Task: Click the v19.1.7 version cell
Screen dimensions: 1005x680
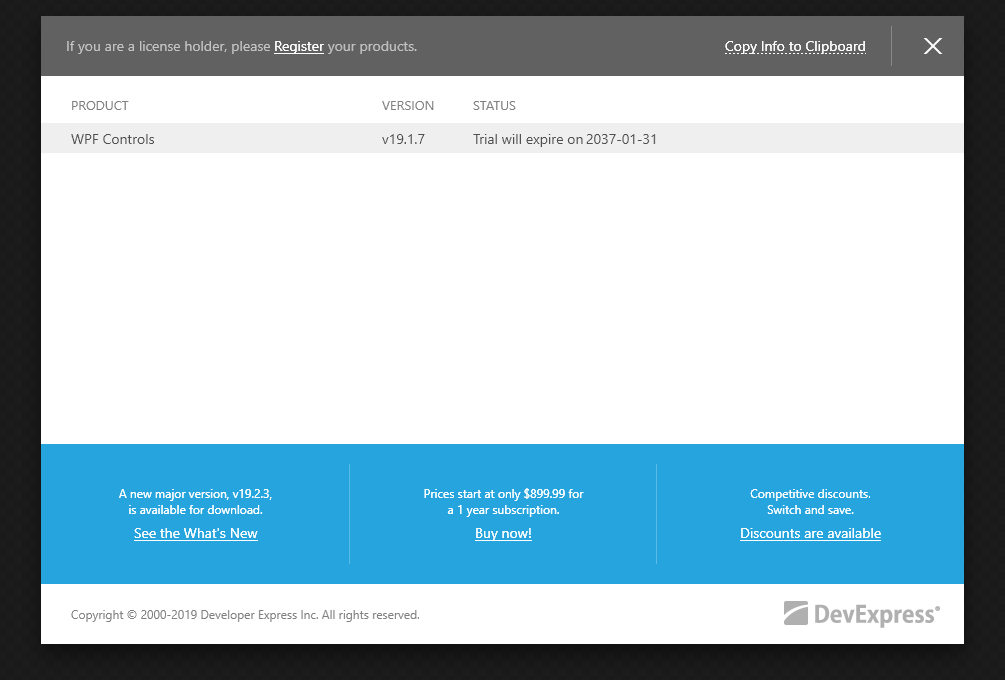Action: tap(403, 139)
